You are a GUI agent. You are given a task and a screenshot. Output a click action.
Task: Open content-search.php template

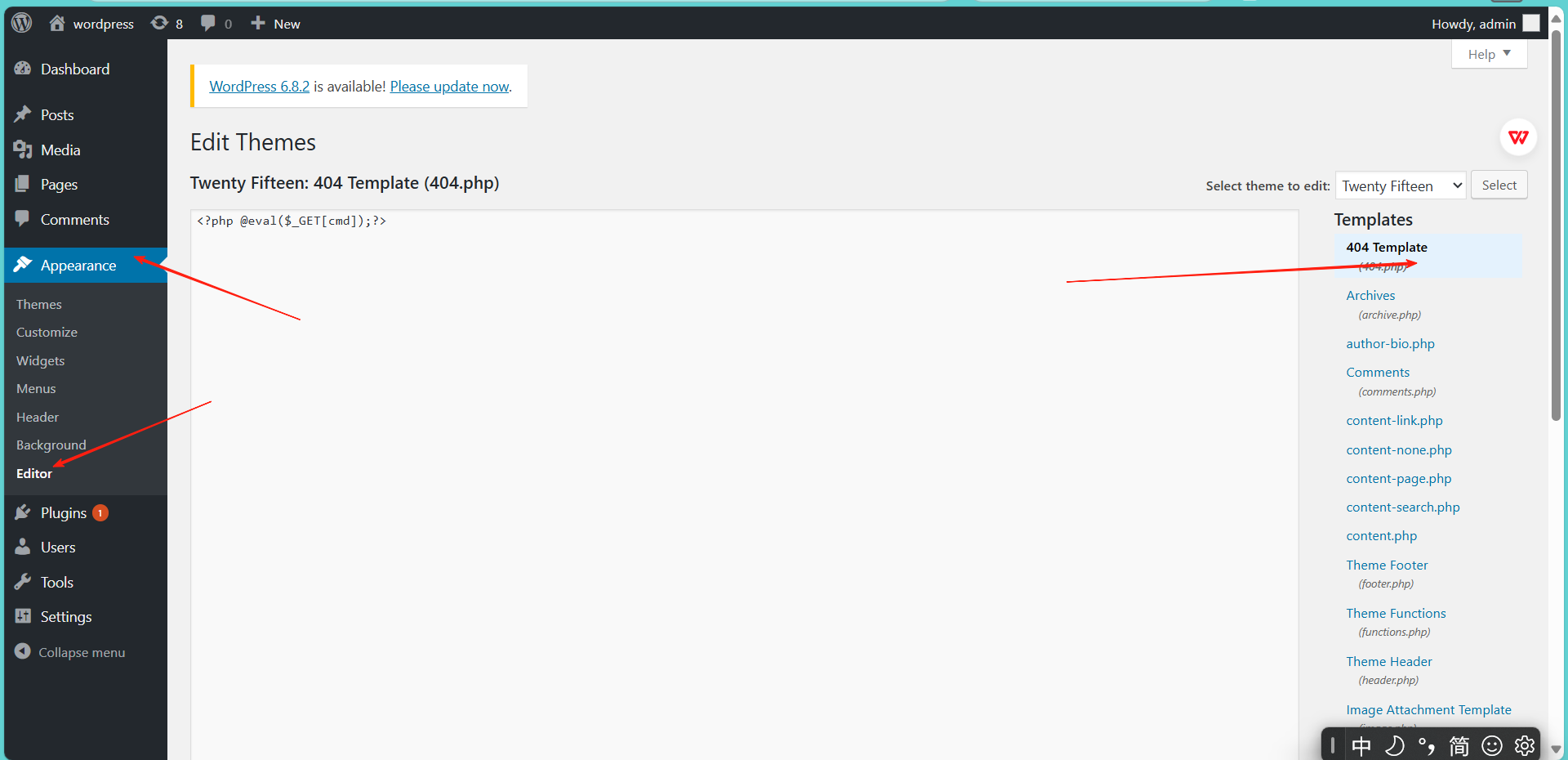(x=1403, y=507)
